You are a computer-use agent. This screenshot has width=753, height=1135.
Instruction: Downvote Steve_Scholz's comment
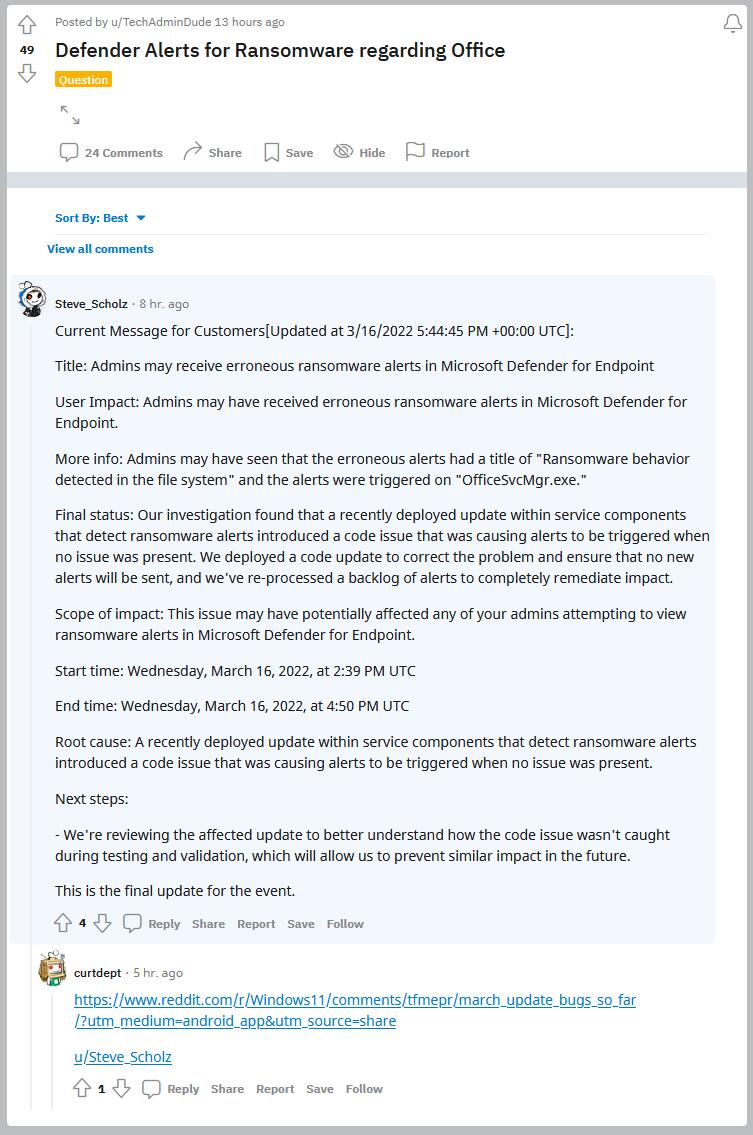pos(102,923)
